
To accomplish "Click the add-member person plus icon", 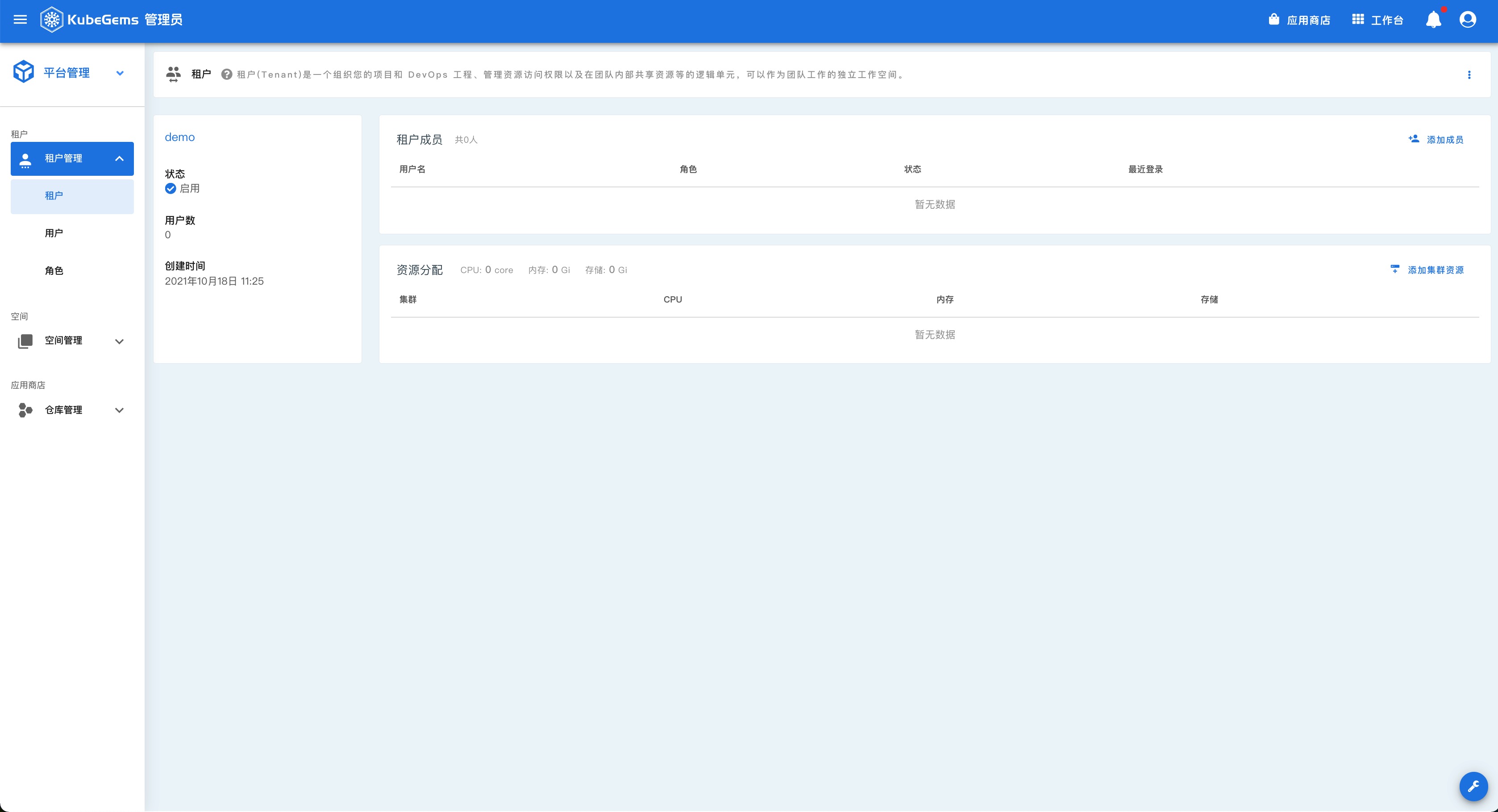I will click(x=1414, y=139).
